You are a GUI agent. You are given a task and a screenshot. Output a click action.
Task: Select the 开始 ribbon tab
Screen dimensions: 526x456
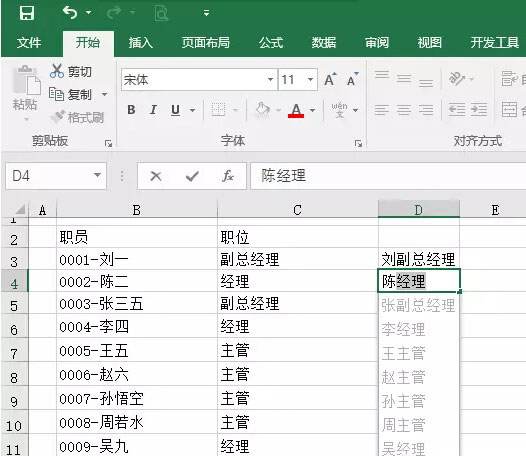pyautogui.click(x=88, y=43)
